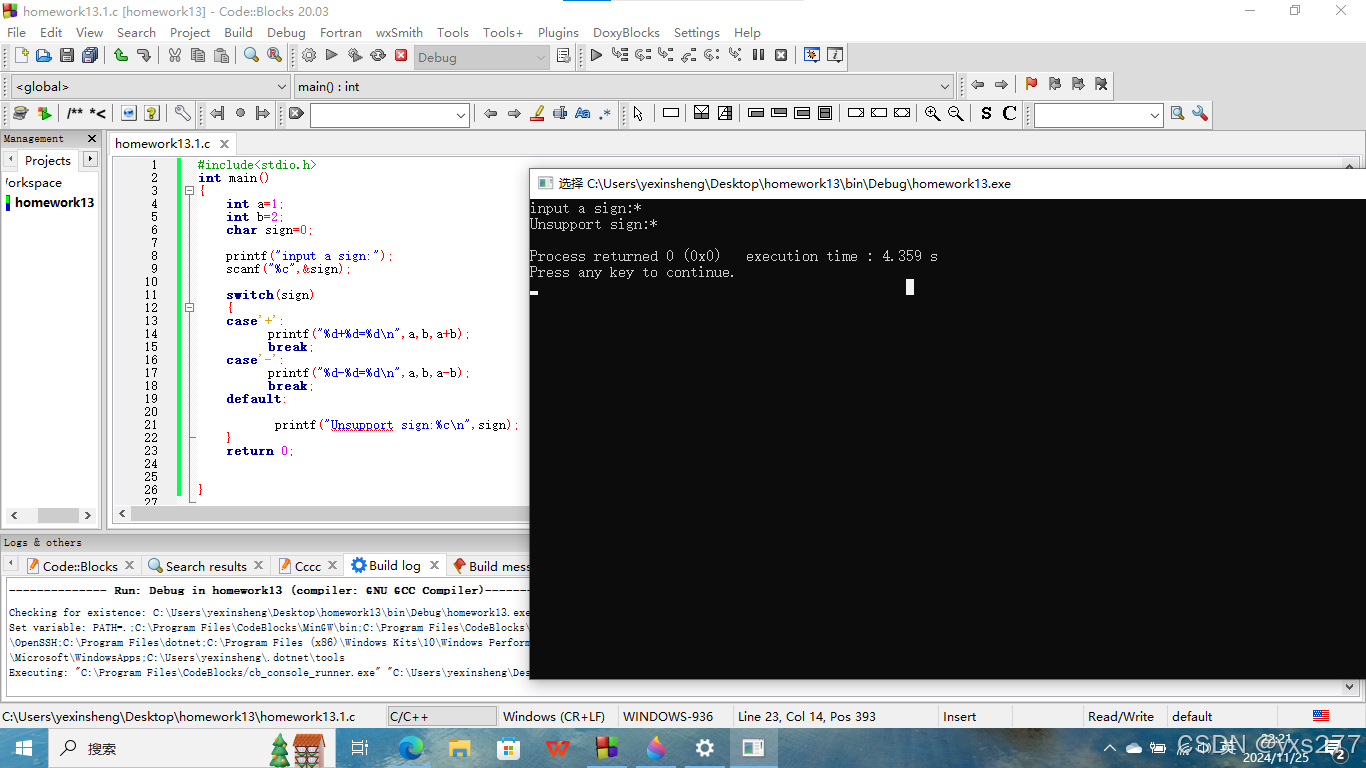Expand the incremental search combo box
The height and width of the screenshot is (768, 1366).
461,115
